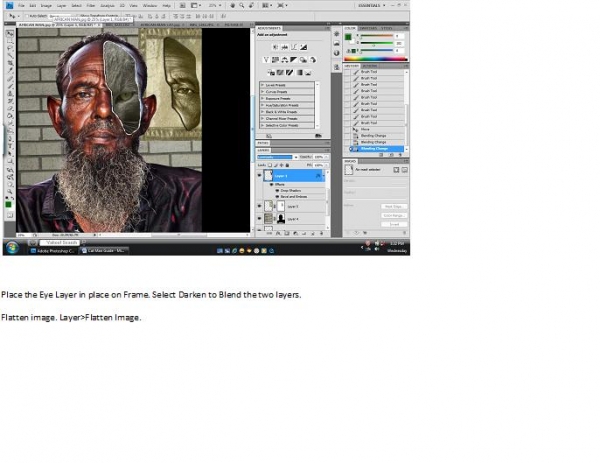
Task: Switch to the Styles tab
Action: coord(386,28)
